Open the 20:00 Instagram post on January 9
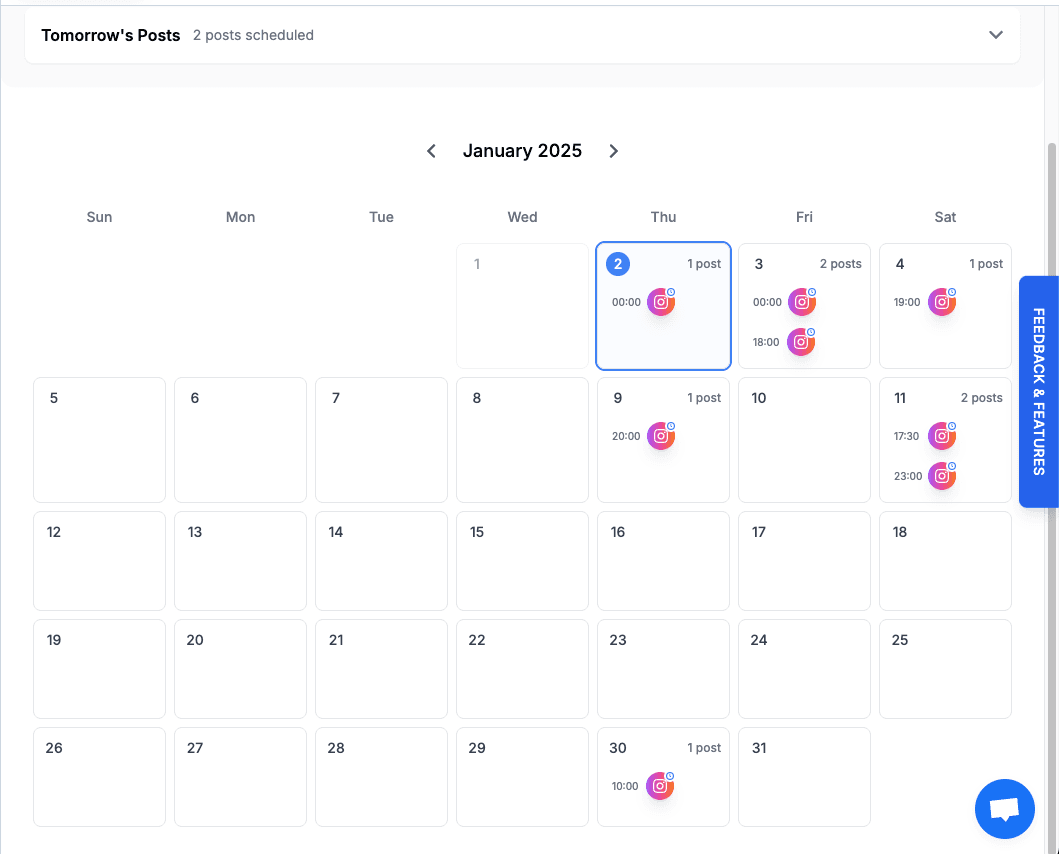The height and width of the screenshot is (854, 1059). pos(661,436)
